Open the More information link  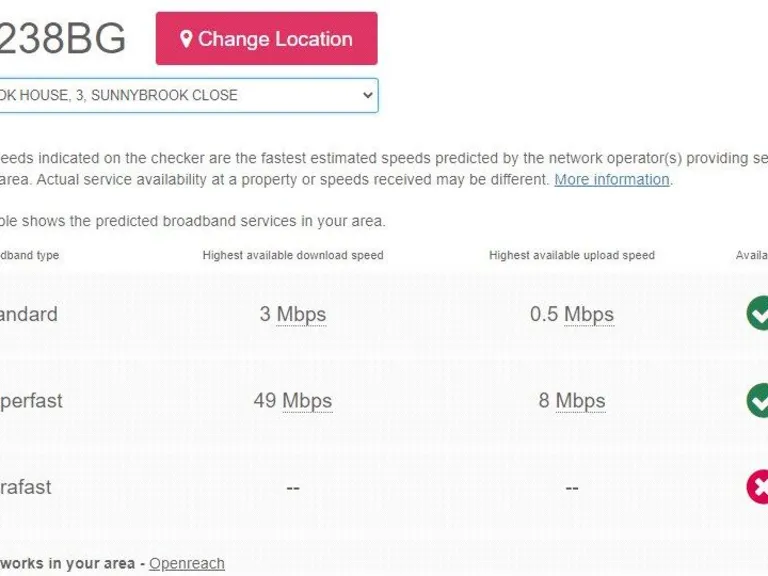[612, 180]
